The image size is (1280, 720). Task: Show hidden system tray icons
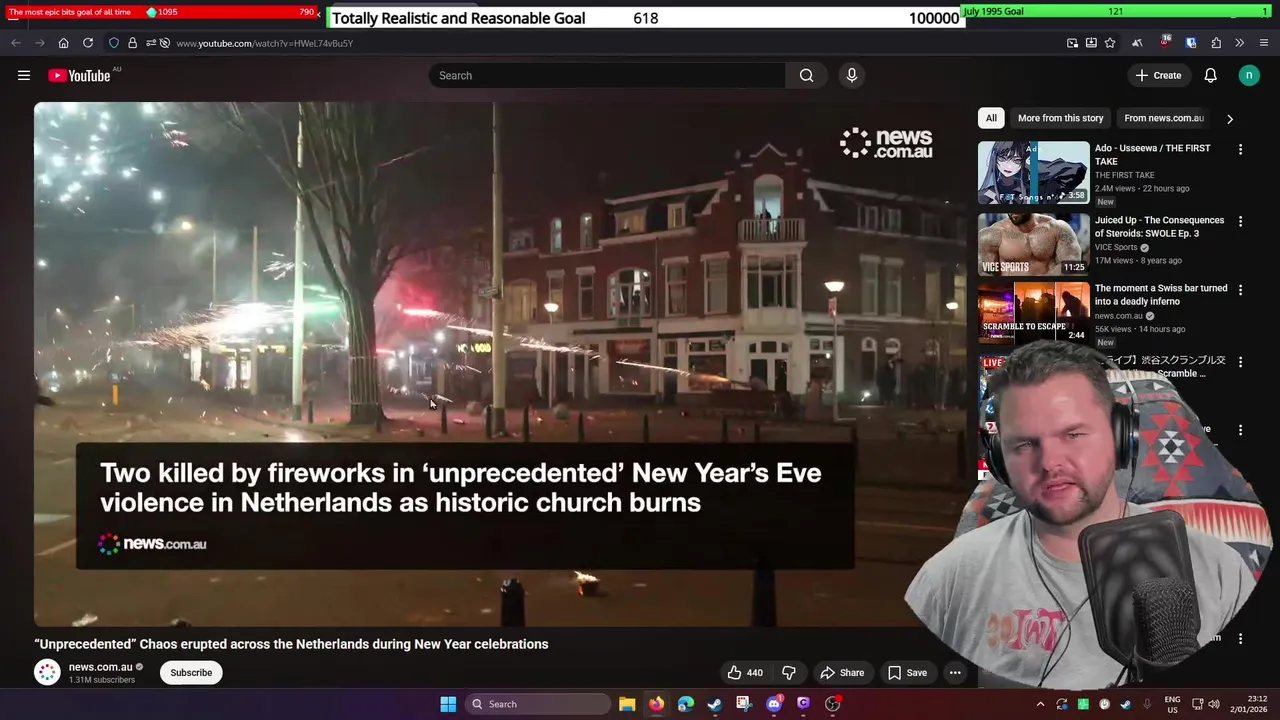(x=1040, y=704)
